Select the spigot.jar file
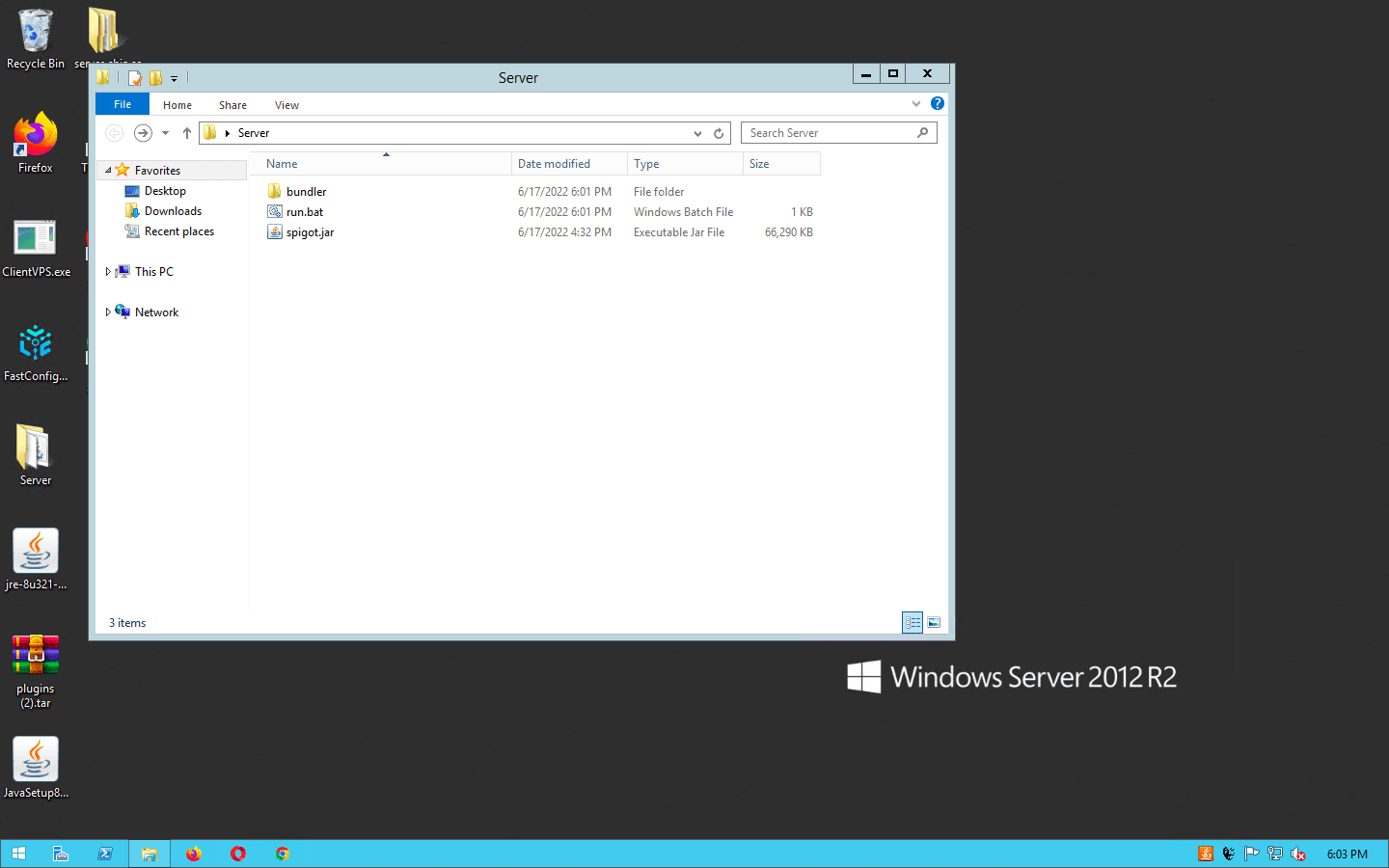The height and width of the screenshot is (868, 1389). pyautogui.click(x=310, y=232)
